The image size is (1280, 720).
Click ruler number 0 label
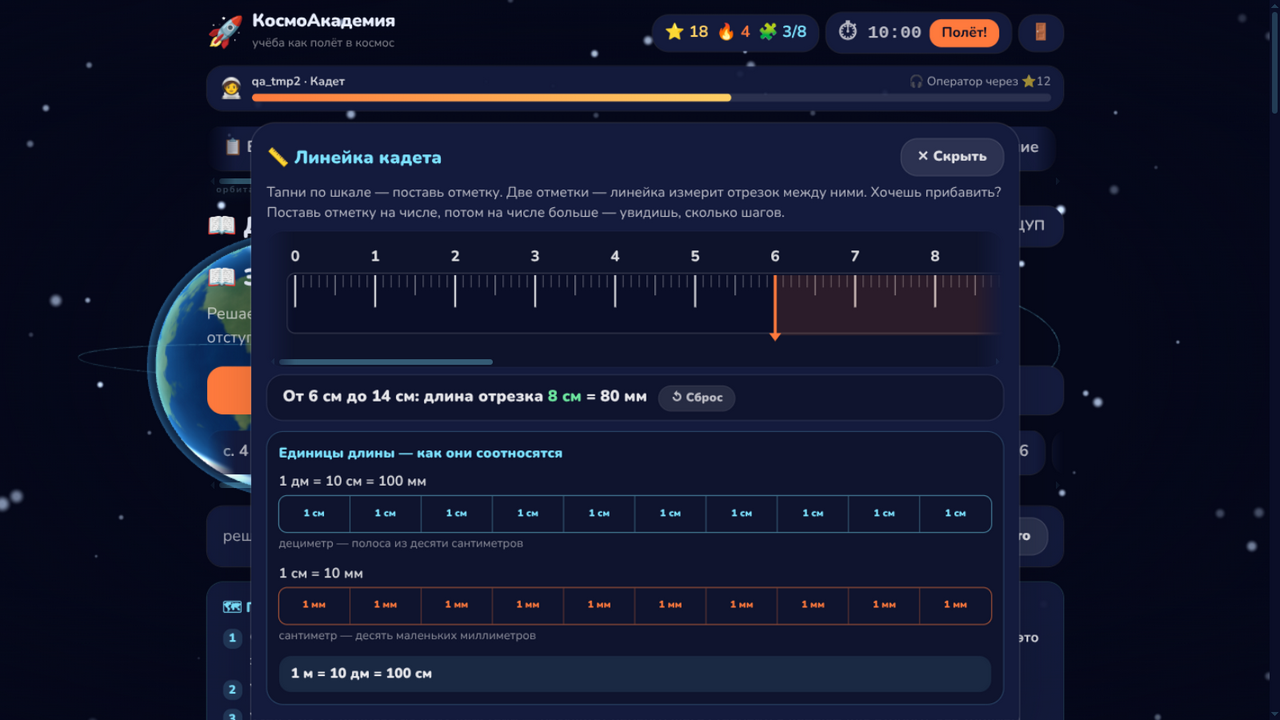tap(295, 256)
